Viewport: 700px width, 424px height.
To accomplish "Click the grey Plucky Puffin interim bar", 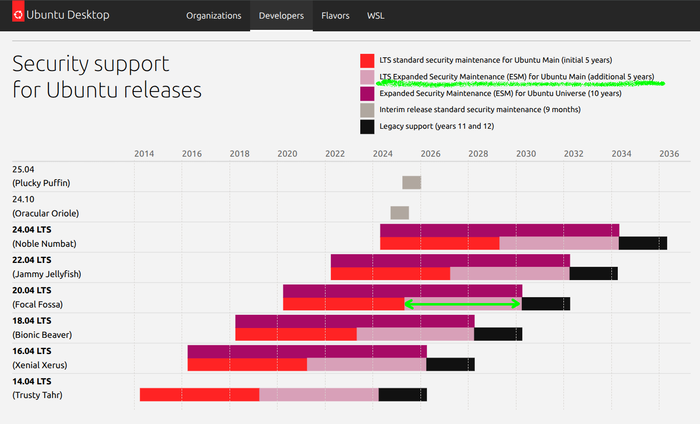I will click(412, 182).
